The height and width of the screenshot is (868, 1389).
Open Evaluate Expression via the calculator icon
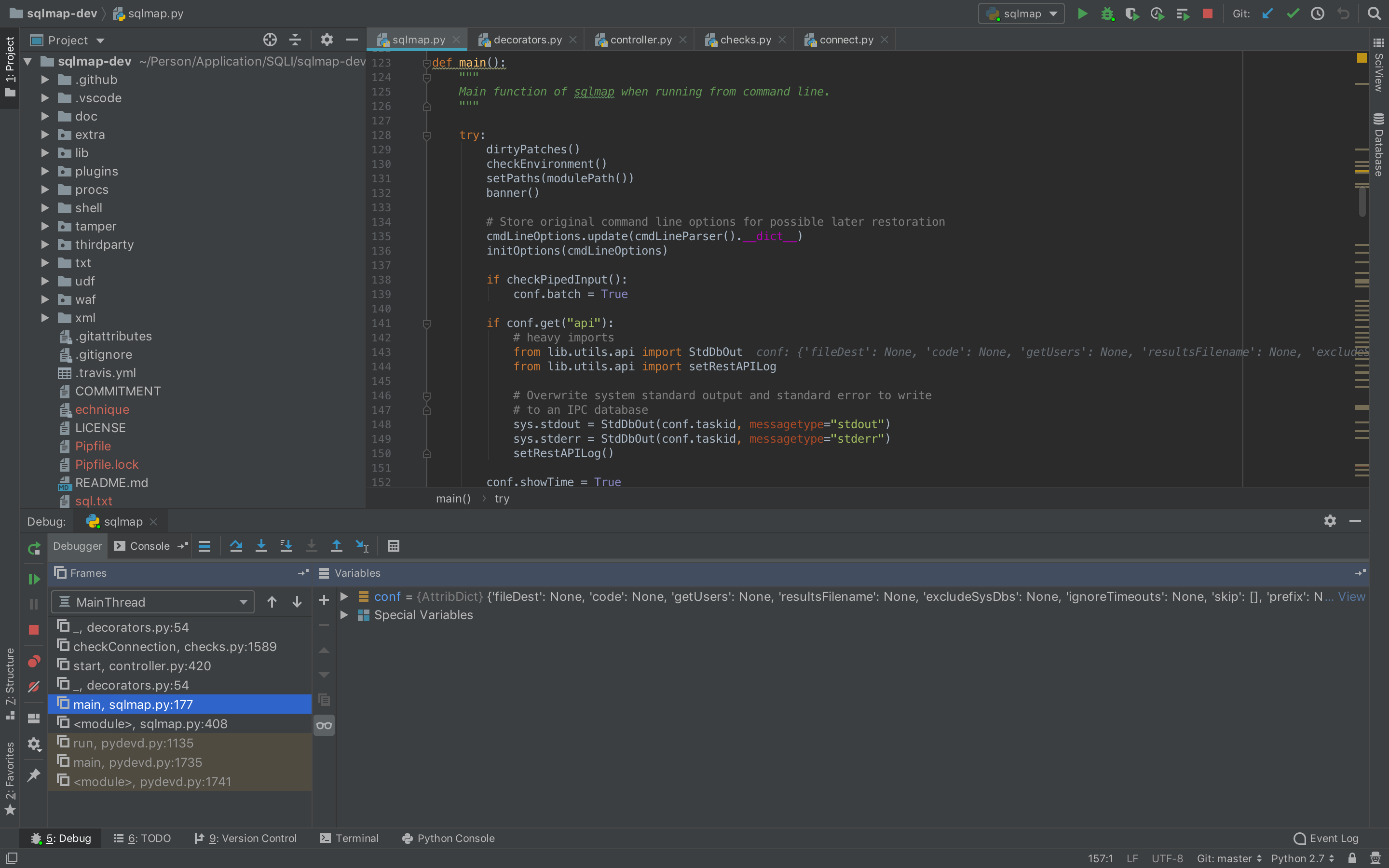pos(393,546)
